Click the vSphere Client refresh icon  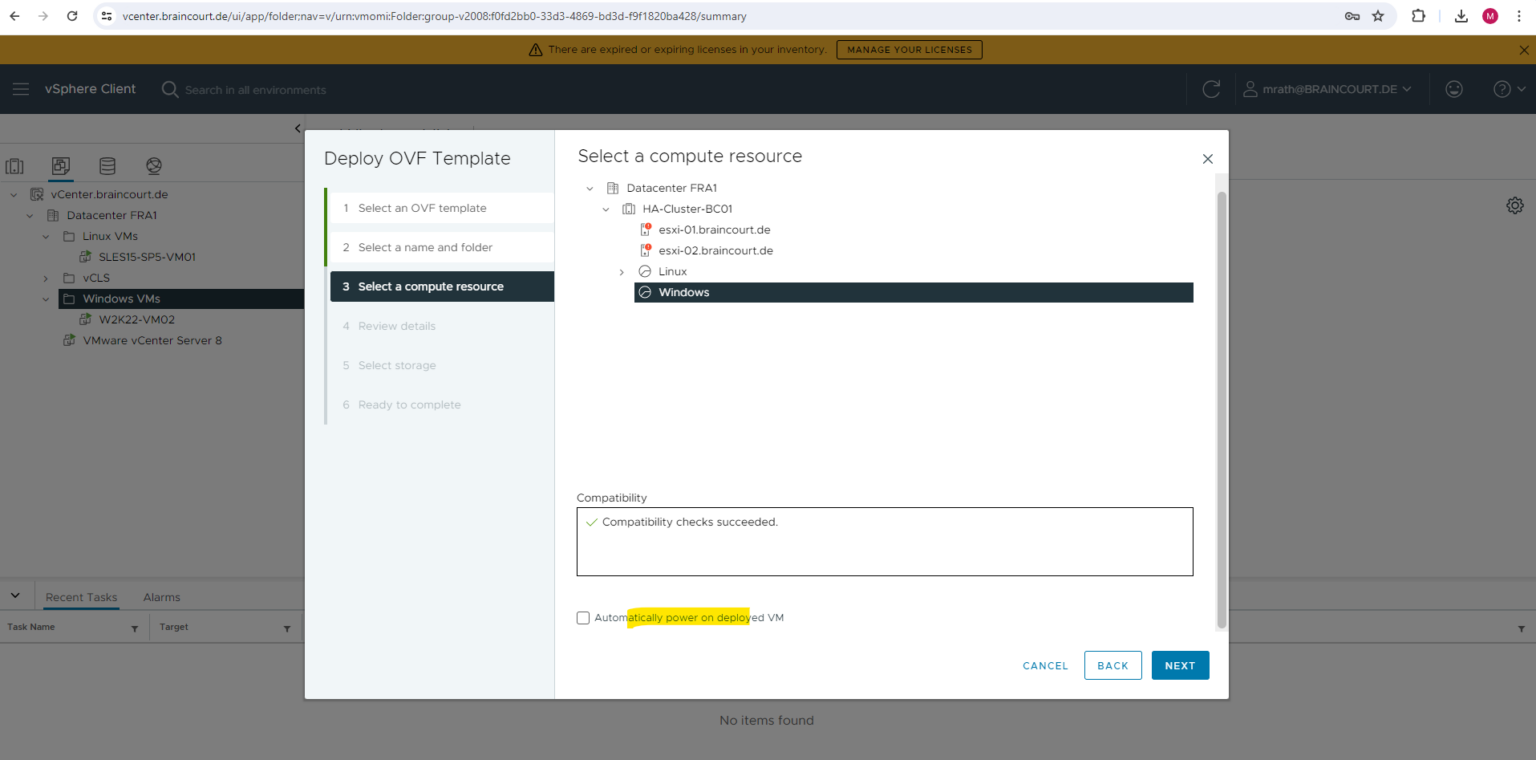click(1211, 88)
